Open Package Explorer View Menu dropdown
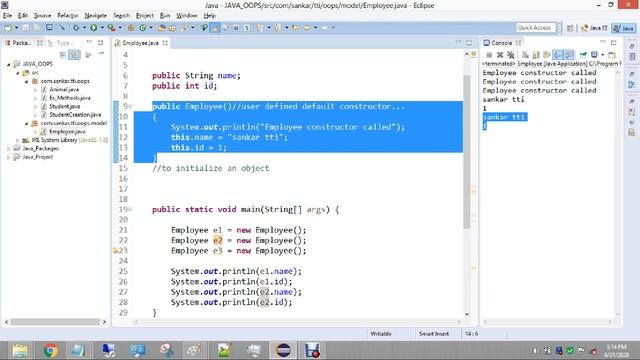Image resolution: width=640 pixels, height=360 pixels. [102, 53]
